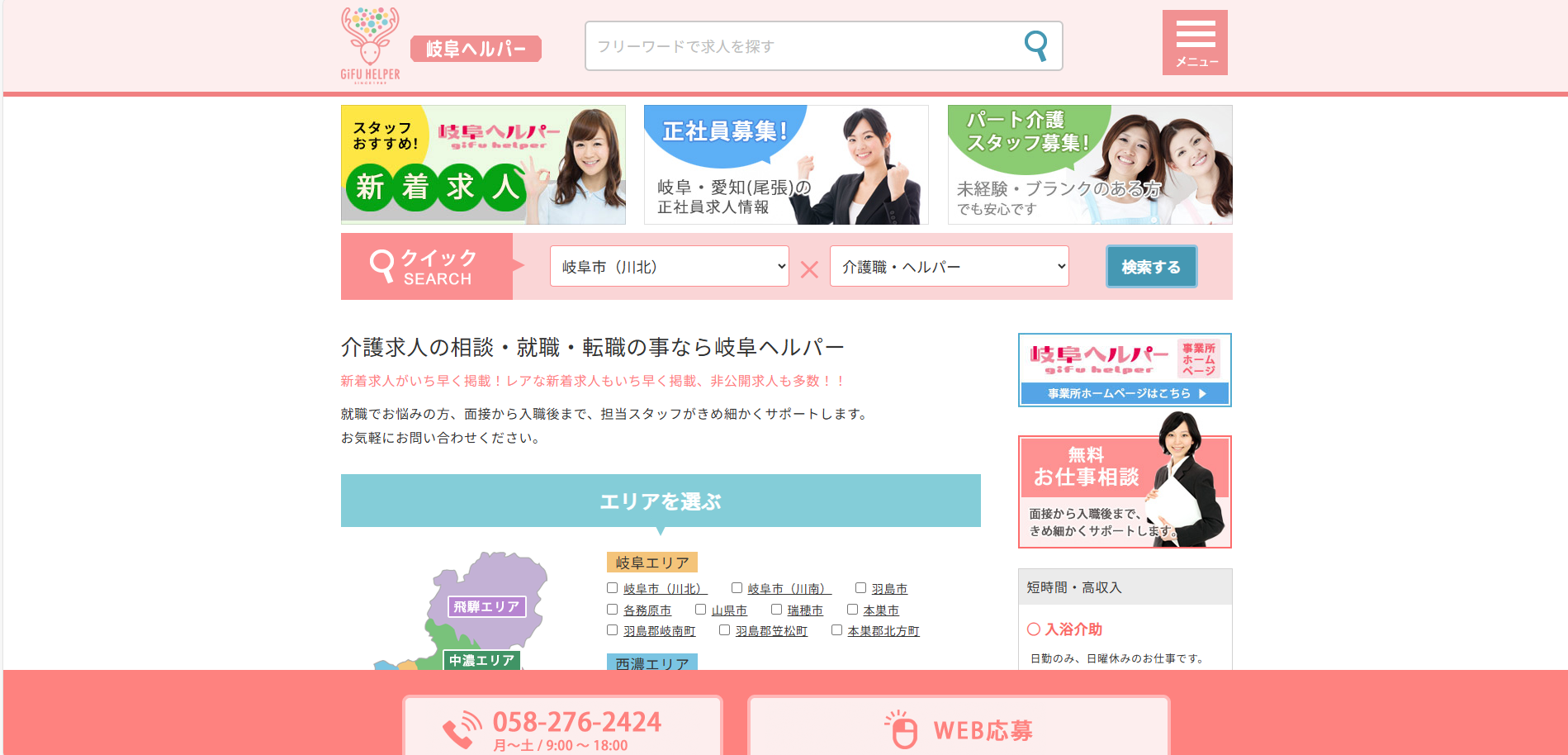Click the 検索する button
1568x755 pixels.
point(1151,267)
